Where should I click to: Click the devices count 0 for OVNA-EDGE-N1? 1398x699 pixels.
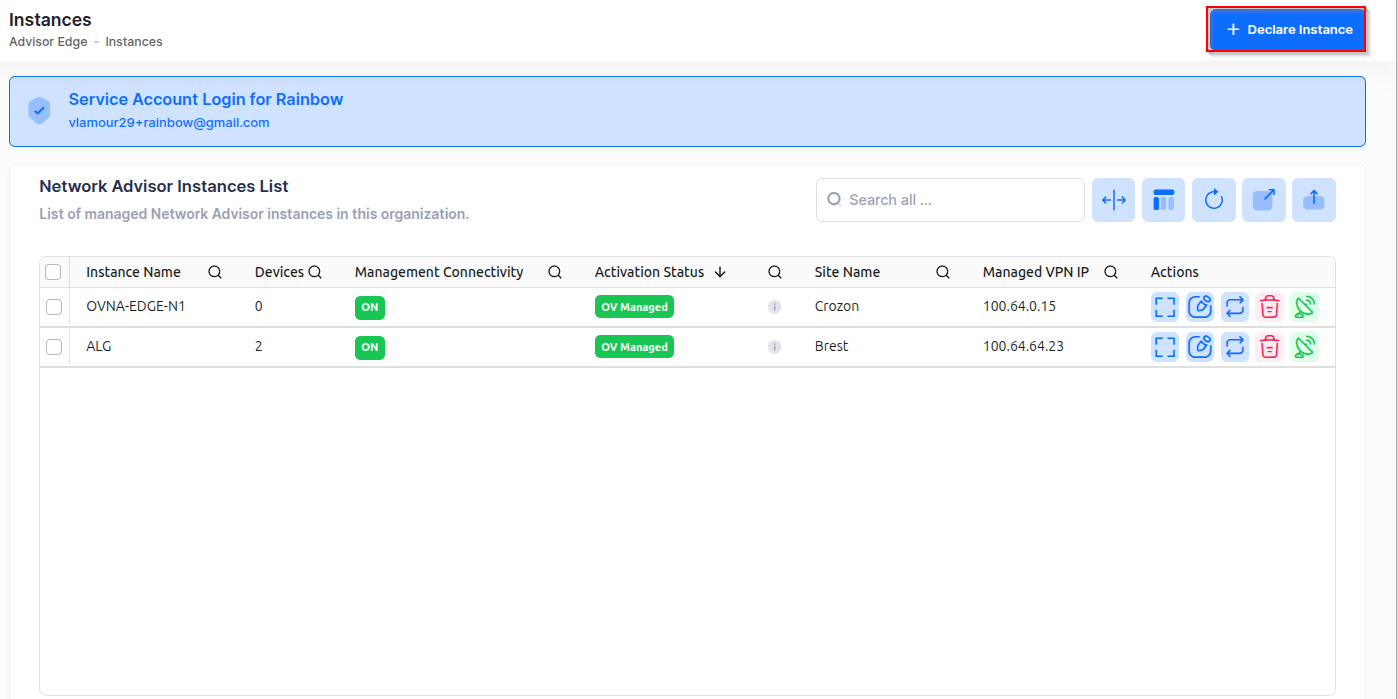[259, 306]
